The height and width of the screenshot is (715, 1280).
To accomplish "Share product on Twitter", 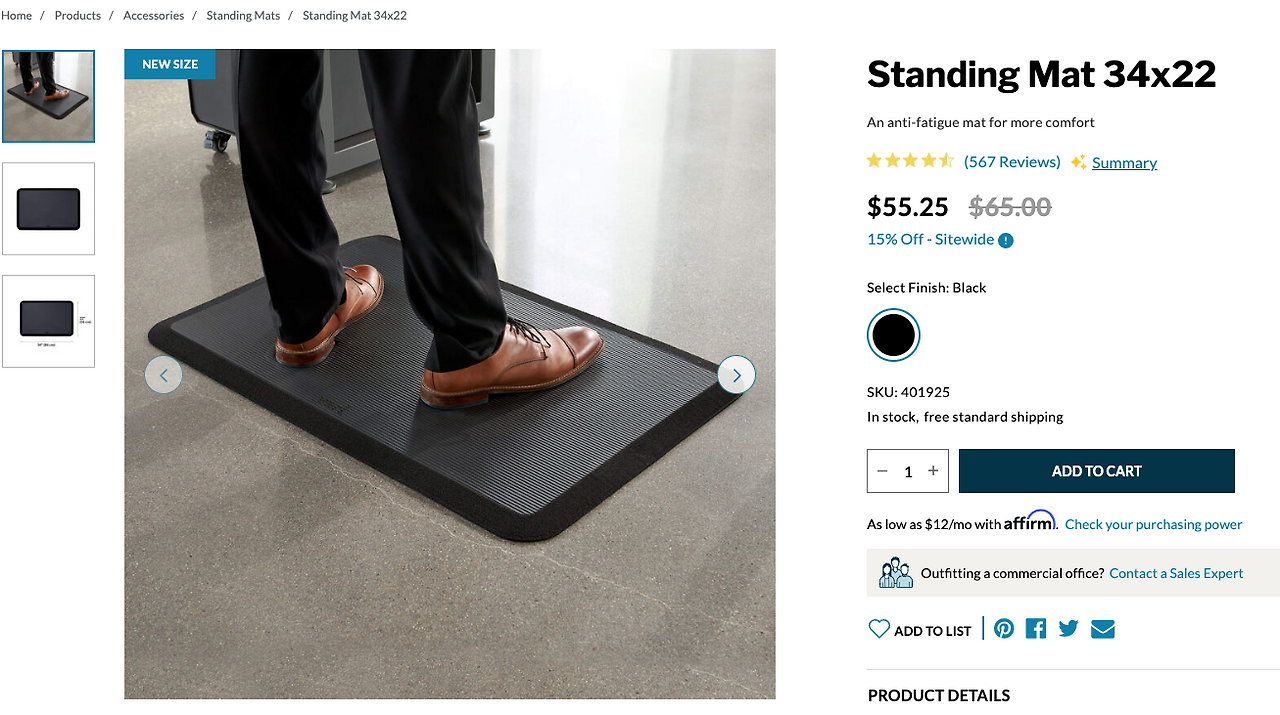I will coord(1068,629).
